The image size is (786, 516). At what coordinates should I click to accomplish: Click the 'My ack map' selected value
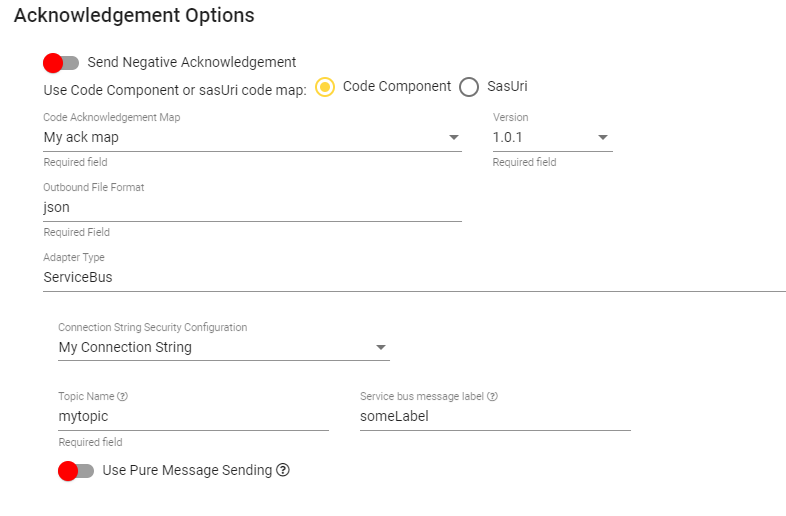click(82, 137)
